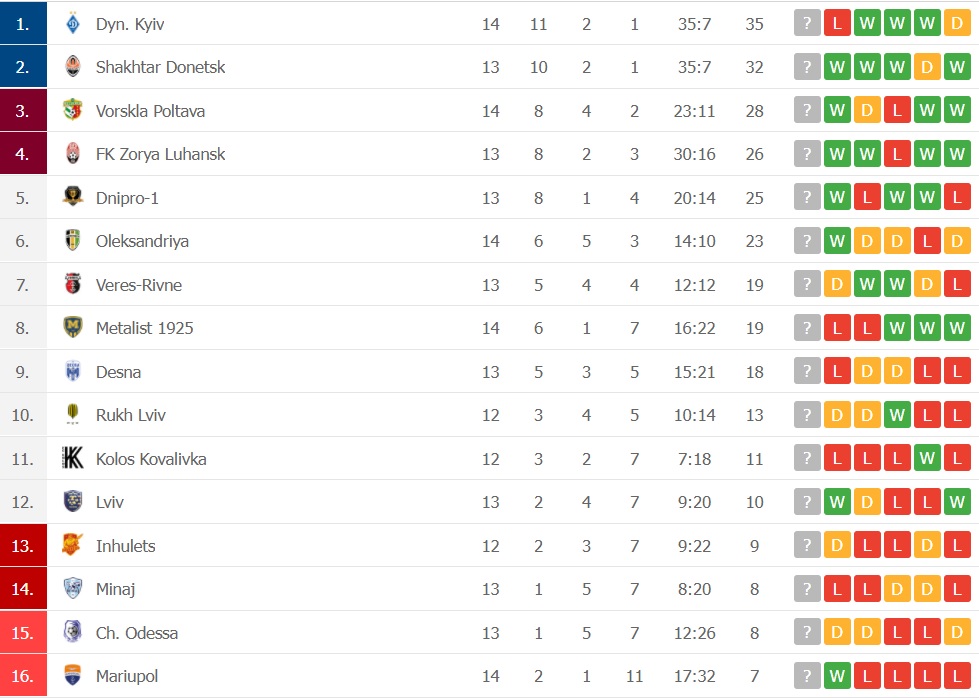Click the Inhulets orange team crest
The image size is (979, 698).
(x=72, y=546)
